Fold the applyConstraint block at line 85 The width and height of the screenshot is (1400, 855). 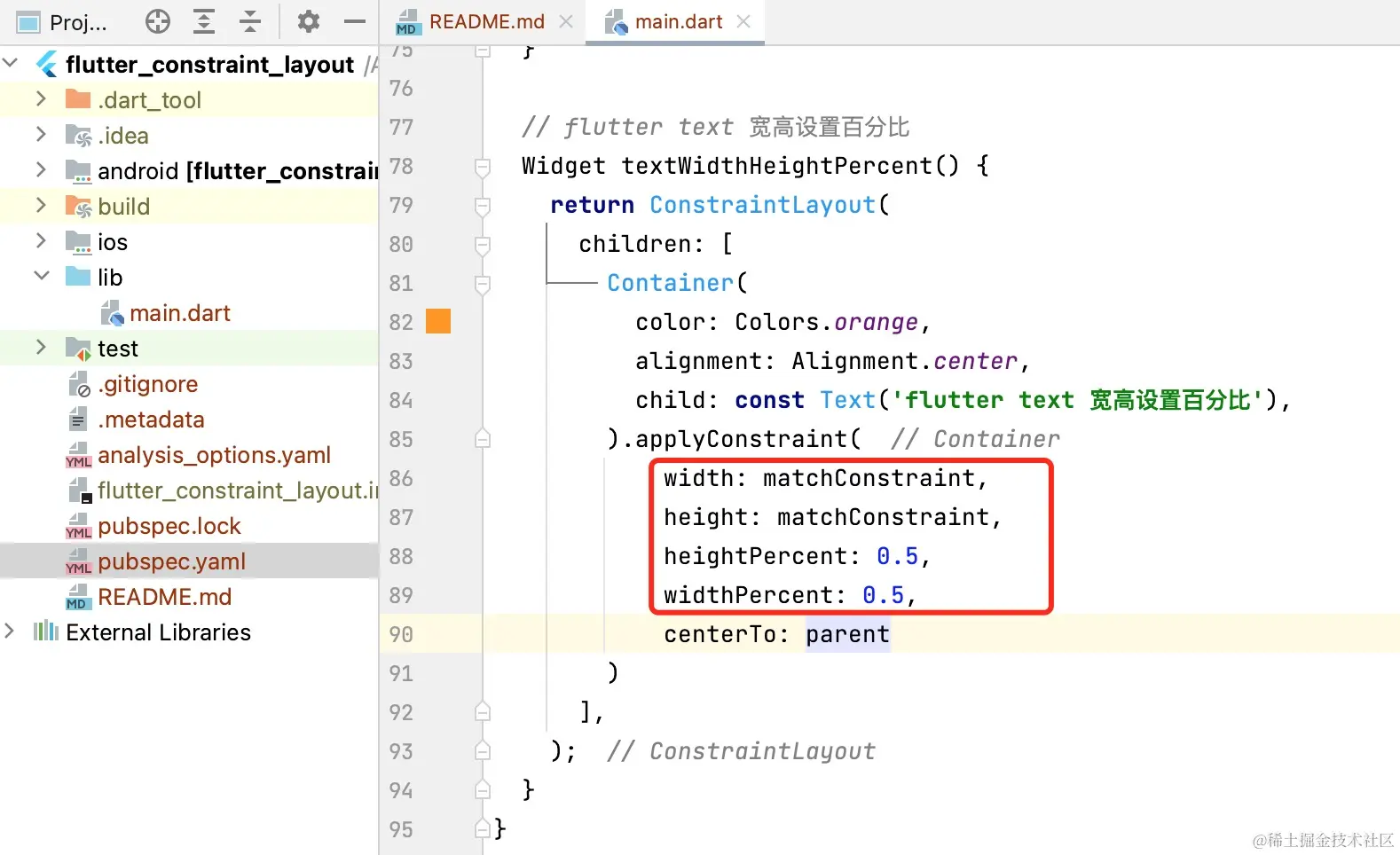pyautogui.click(x=483, y=438)
